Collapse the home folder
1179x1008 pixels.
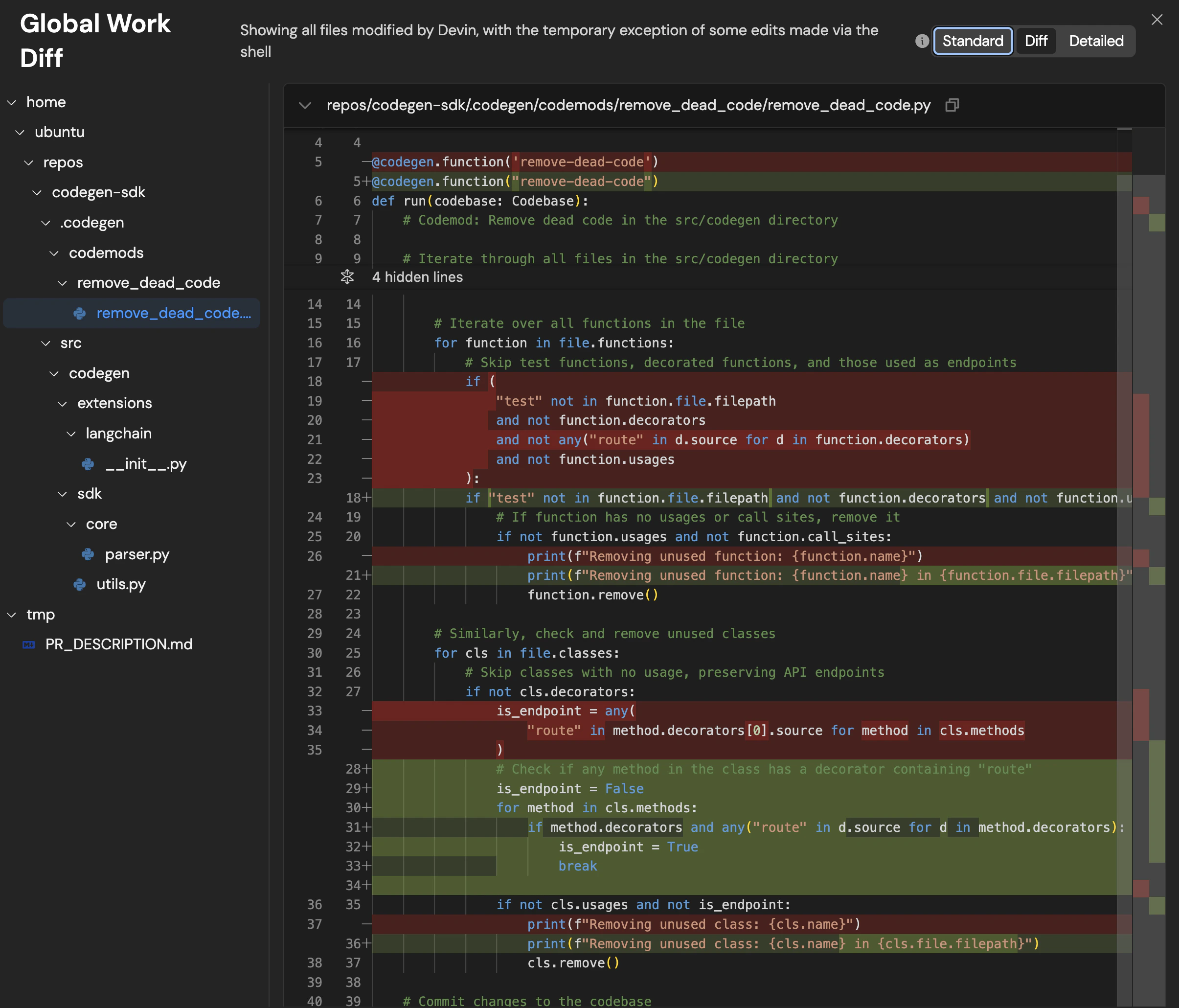click(11, 102)
